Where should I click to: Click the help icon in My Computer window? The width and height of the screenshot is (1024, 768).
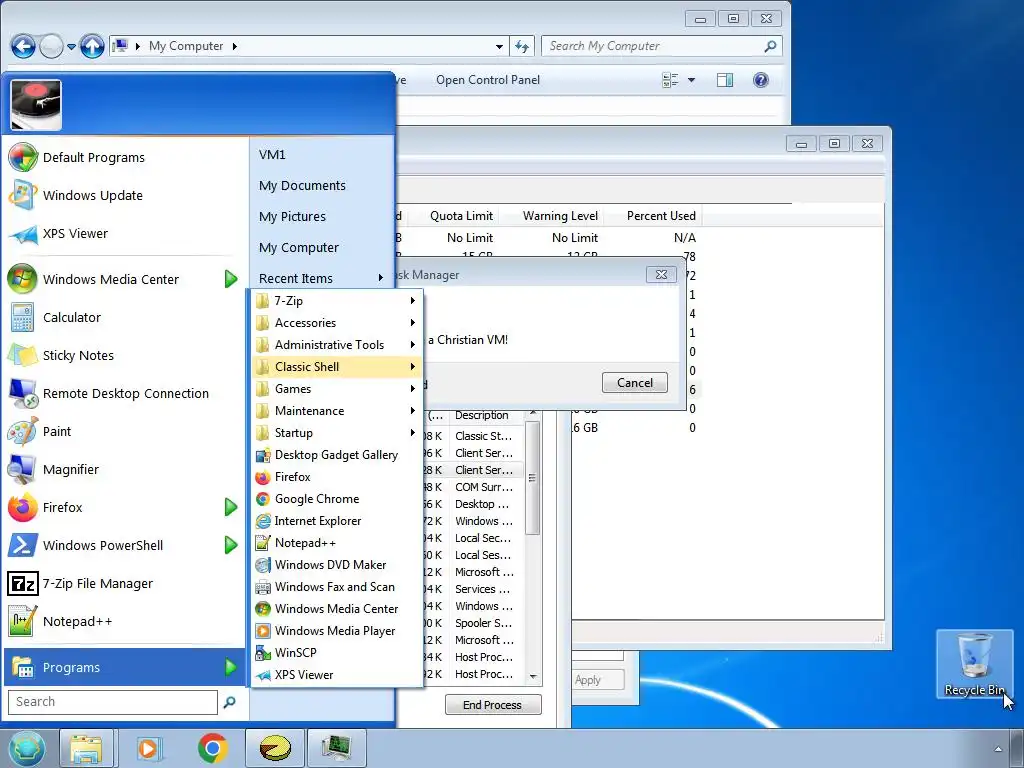pos(761,80)
